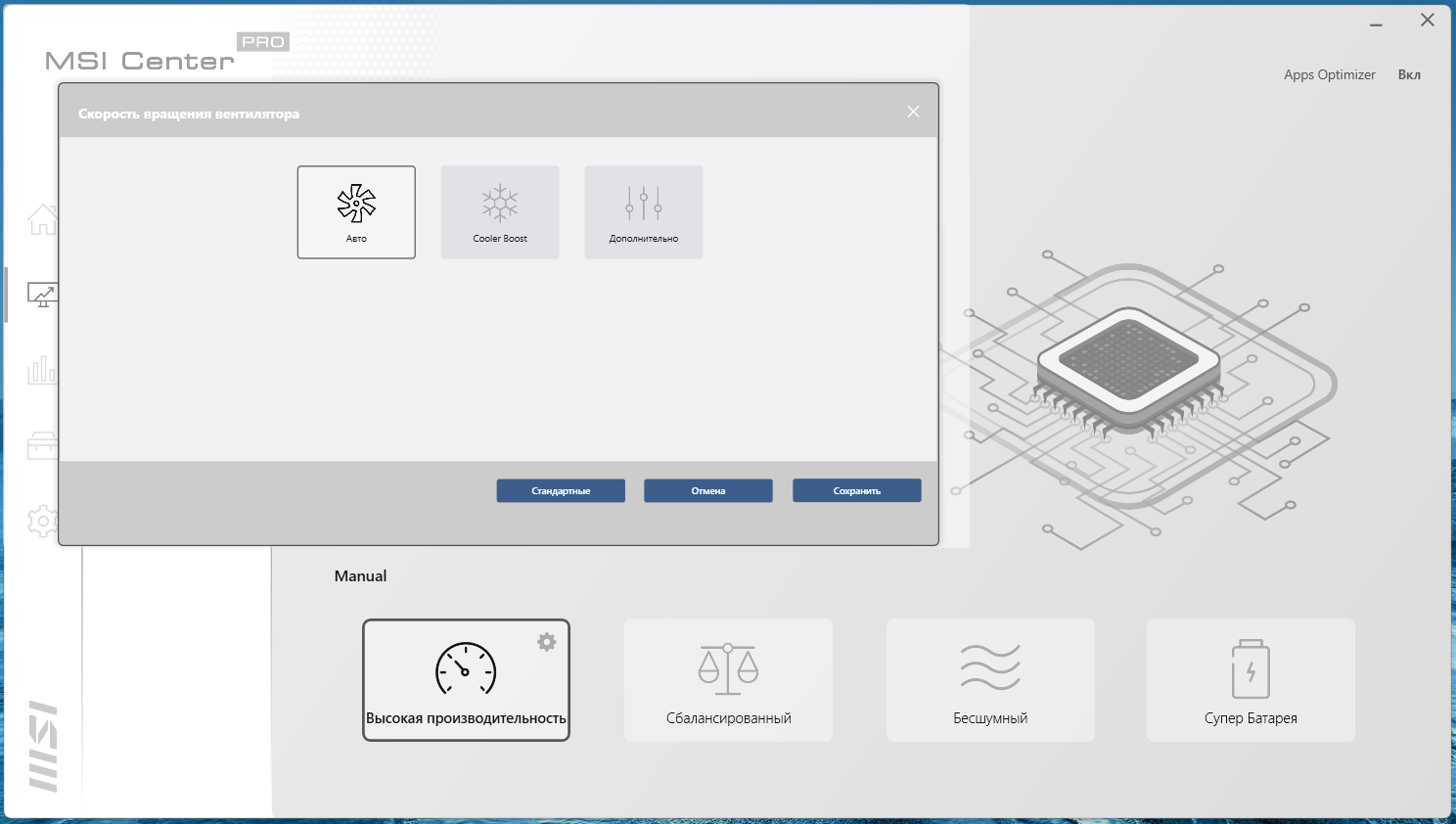Viewport: 1456px width, 824px height.
Task: Open the toolbox sidebar icon
Action: pyautogui.click(x=42, y=445)
